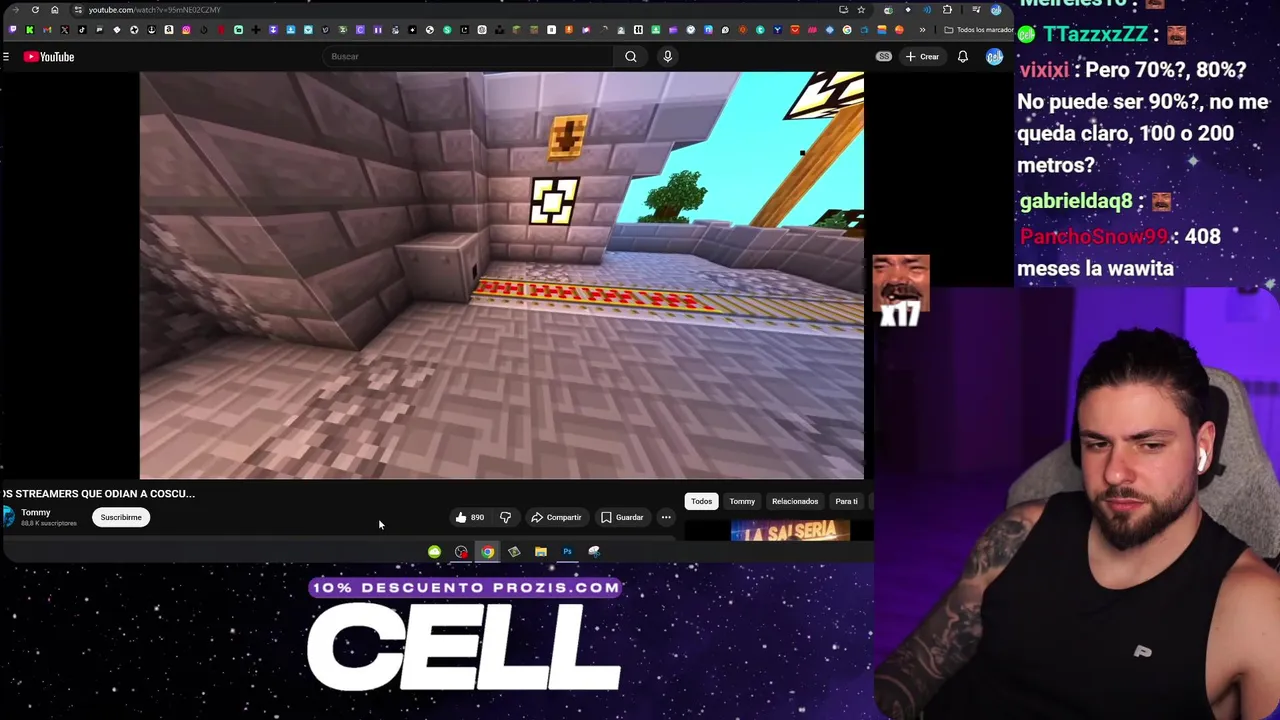This screenshot has width=1280, height=720.
Task: Bookmark this page with the star icon
Action: point(861,10)
